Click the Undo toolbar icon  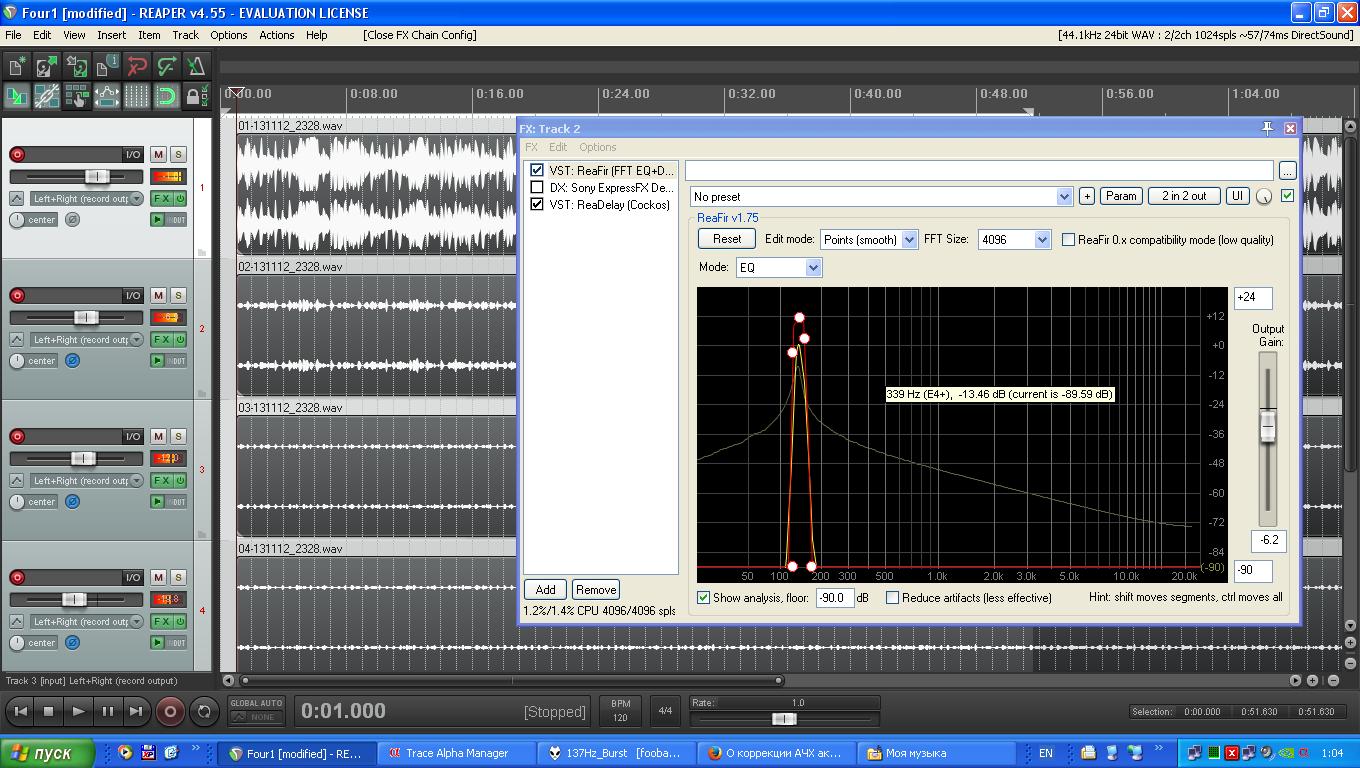click(x=137, y=66)
